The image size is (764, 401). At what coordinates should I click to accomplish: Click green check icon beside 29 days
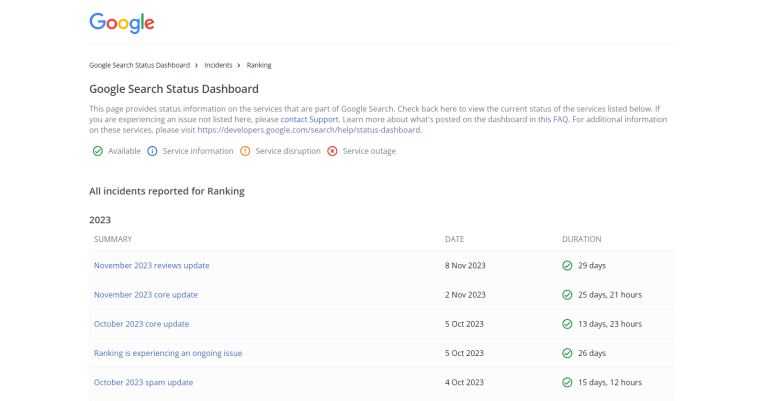click(x=567, y=266)
